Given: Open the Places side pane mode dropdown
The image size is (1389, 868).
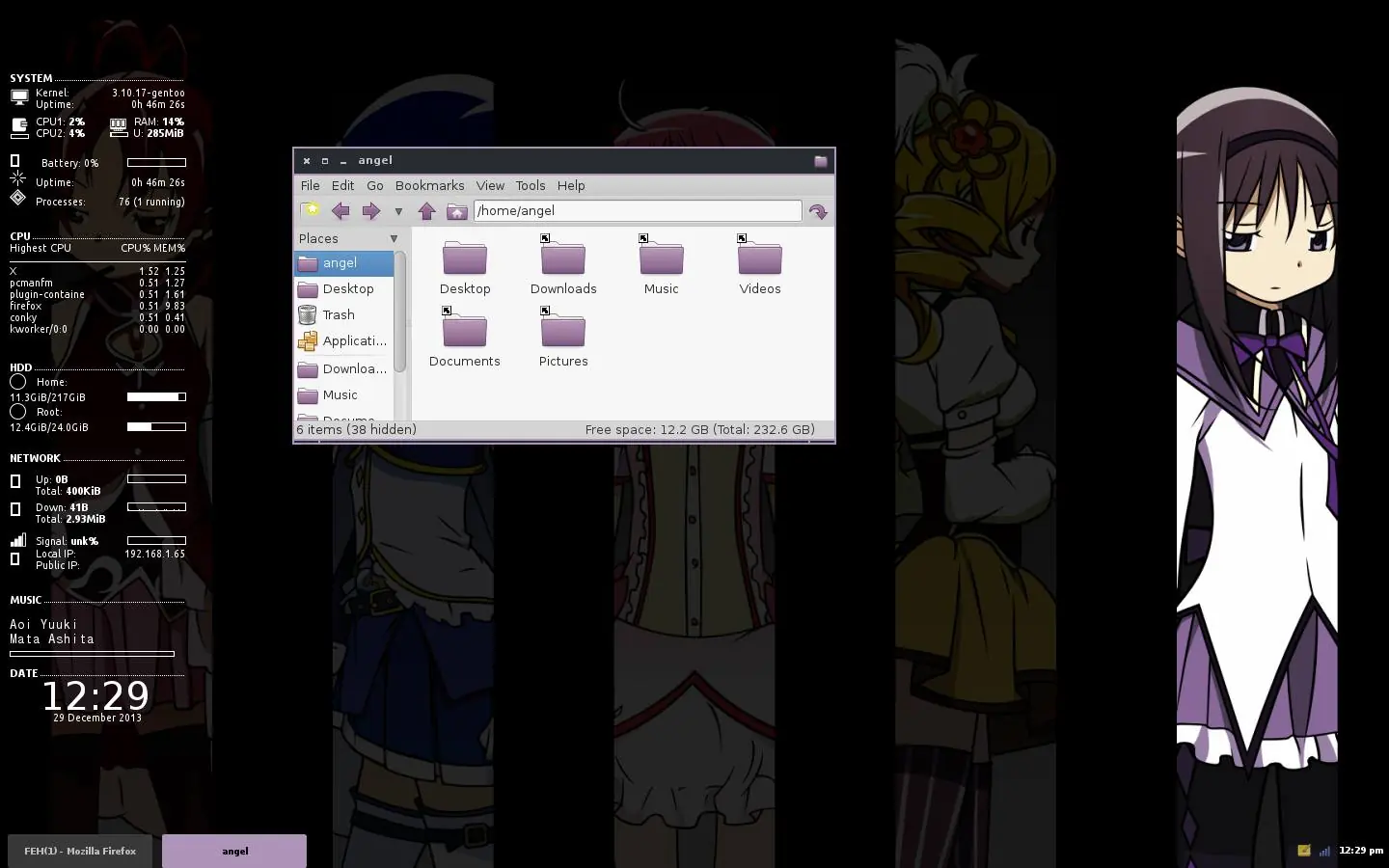Looking at the screenshot, I should [394, 239].
